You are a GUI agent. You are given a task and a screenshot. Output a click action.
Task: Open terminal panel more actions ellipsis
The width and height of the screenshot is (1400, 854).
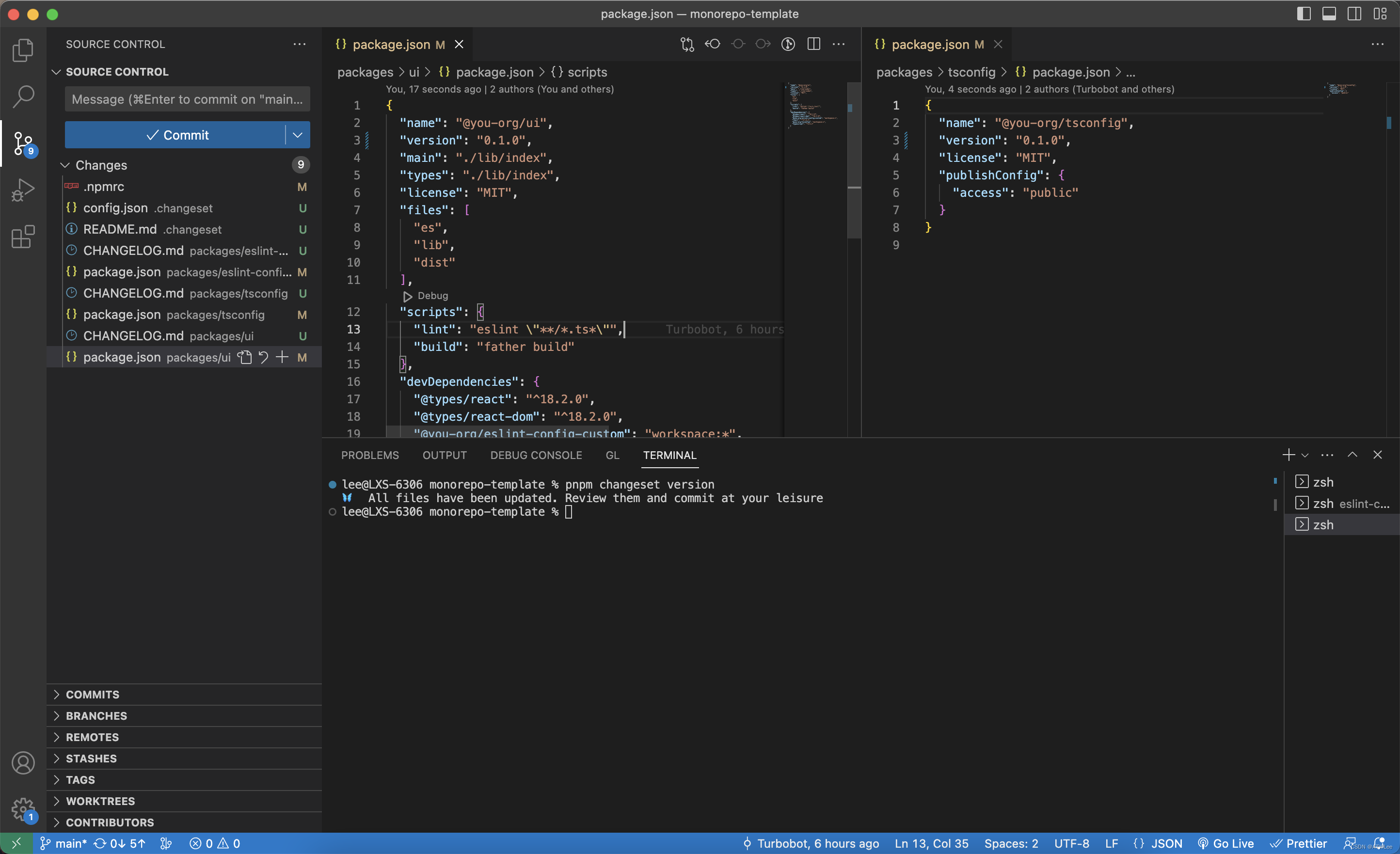1327,455
